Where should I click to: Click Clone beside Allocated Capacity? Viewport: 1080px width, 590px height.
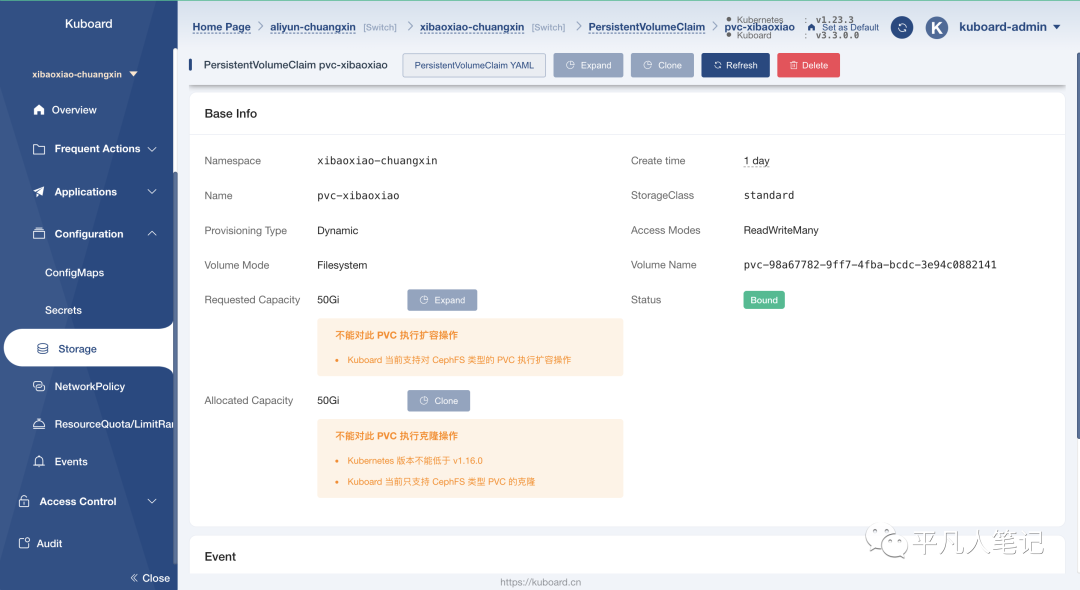pos(439,401)
